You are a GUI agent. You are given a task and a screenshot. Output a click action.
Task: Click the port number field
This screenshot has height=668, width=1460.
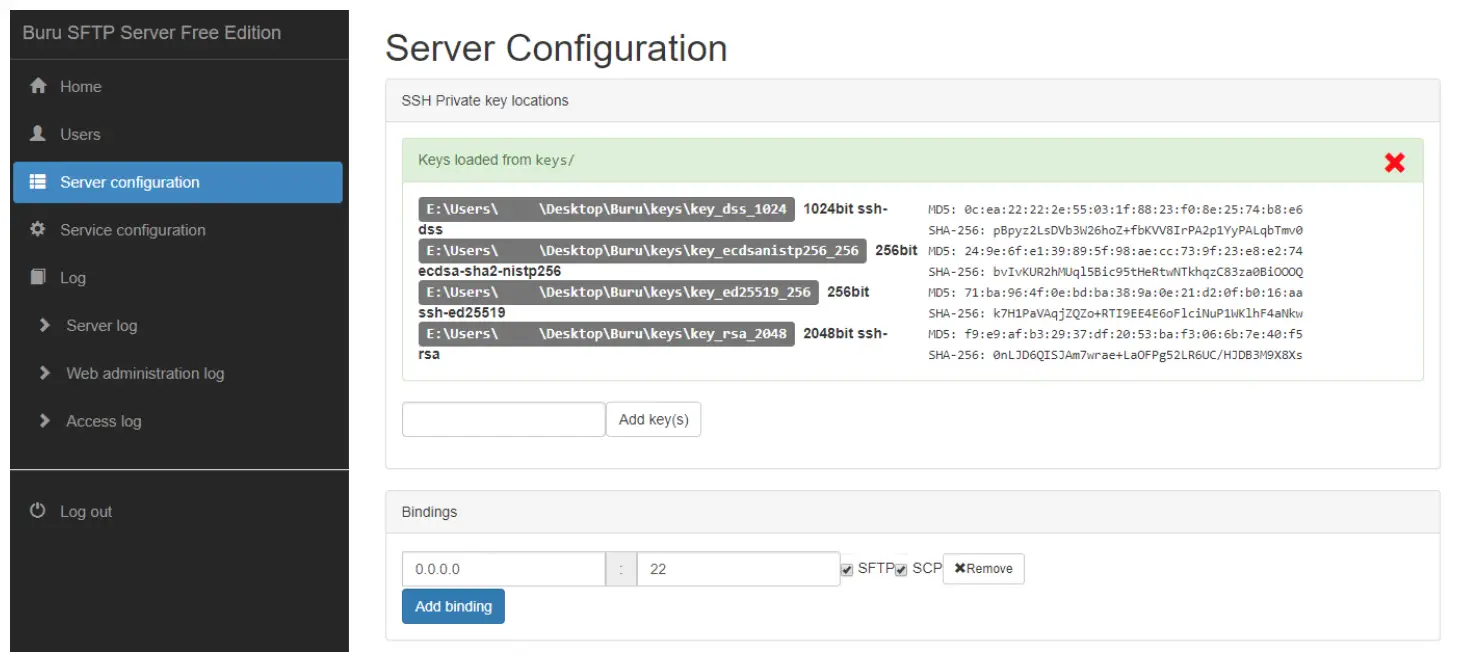(737, 569)
